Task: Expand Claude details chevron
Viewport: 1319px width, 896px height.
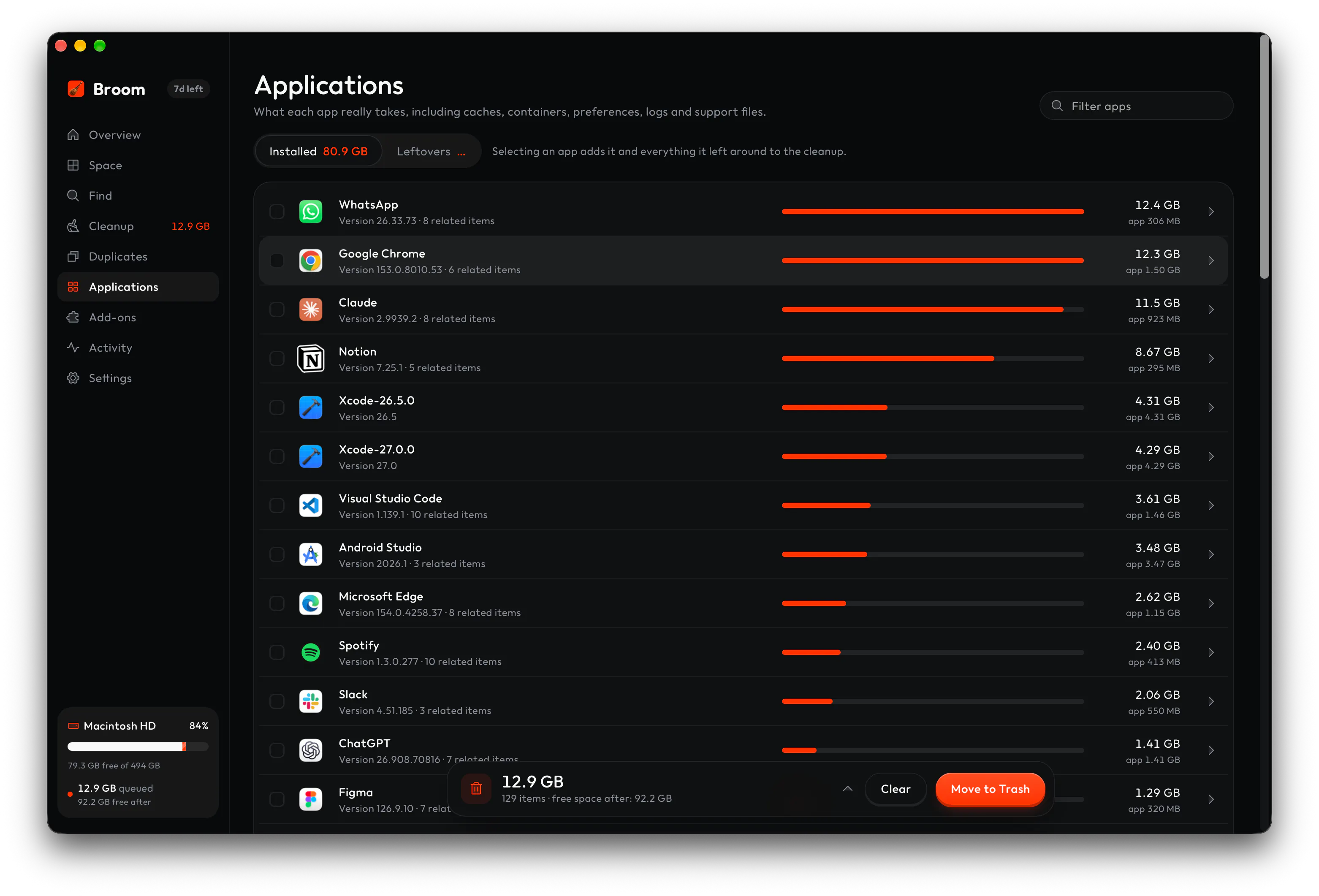Action: (1211, 310)
